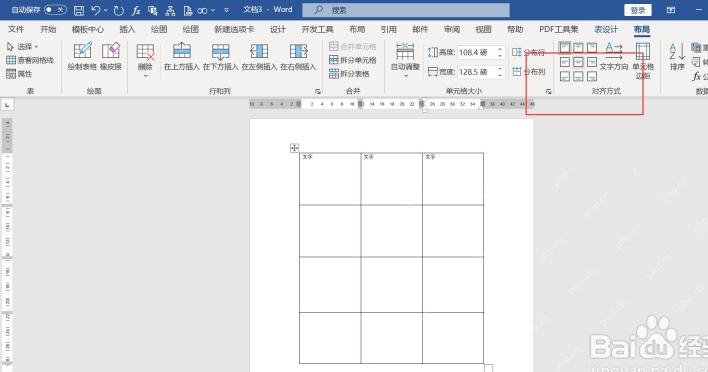Click the 高度 row height field
This screenshot has width=708, height=372.
(477, 52)
